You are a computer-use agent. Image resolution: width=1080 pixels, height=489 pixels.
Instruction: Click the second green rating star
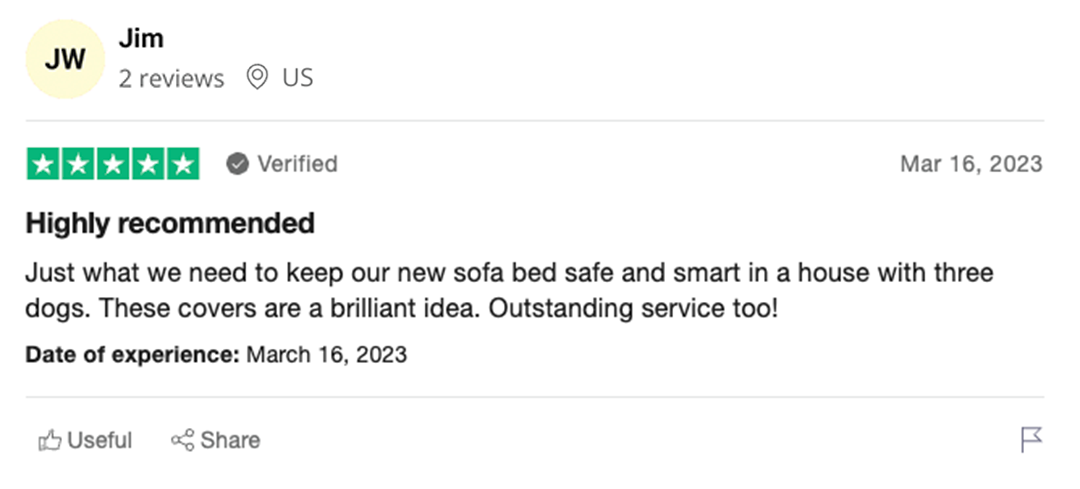coord(78,164)
